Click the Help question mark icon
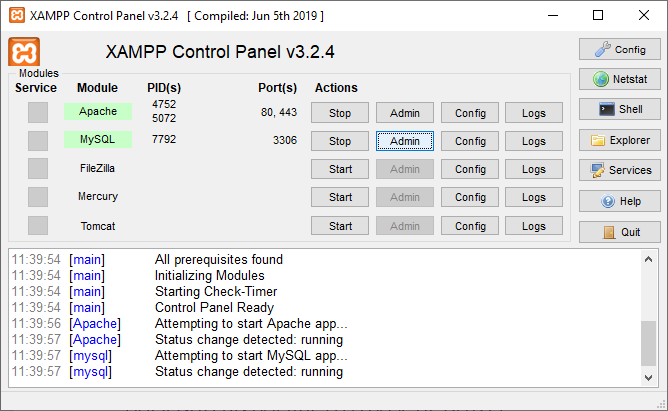Screen dimensions: 668x411 click(x=609, y=201)
